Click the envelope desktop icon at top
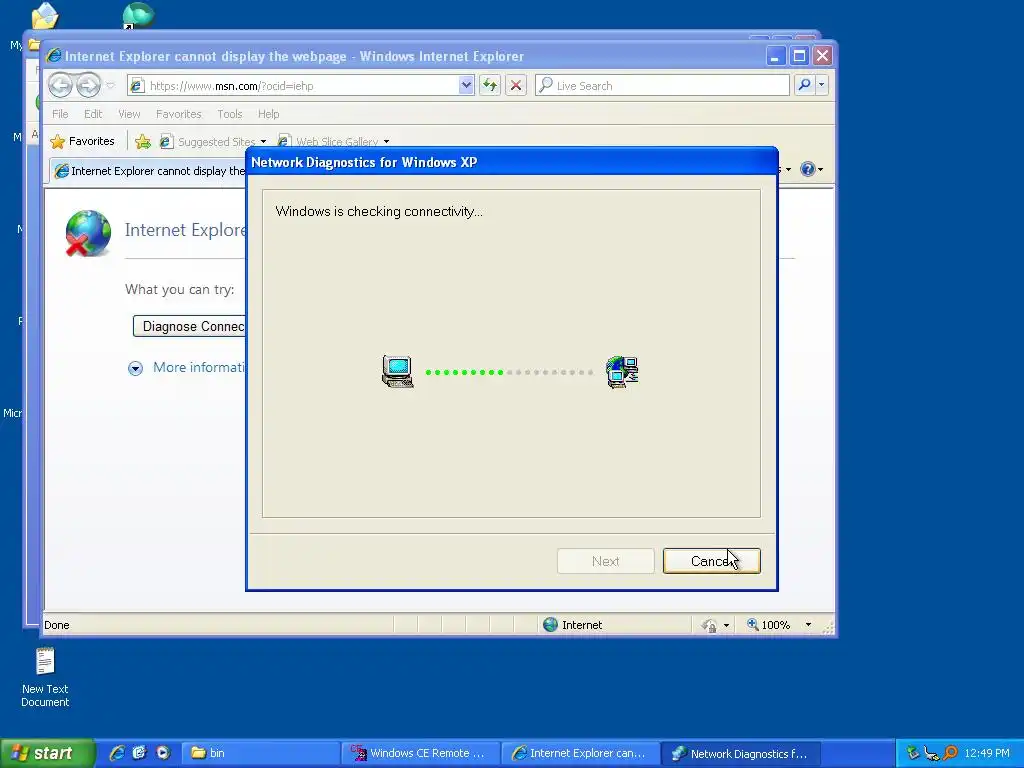The height and width of the screenshot is (768, 1024). tap(45, 16)
